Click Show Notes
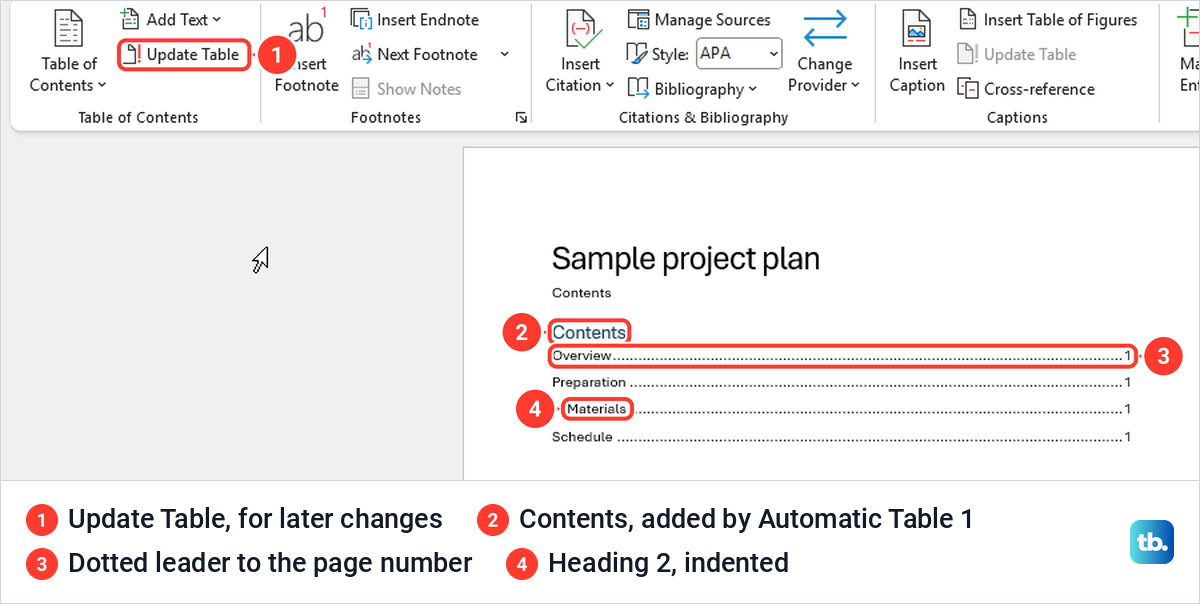This screenshot has width=1200, height=604. (x=407, y=89)
